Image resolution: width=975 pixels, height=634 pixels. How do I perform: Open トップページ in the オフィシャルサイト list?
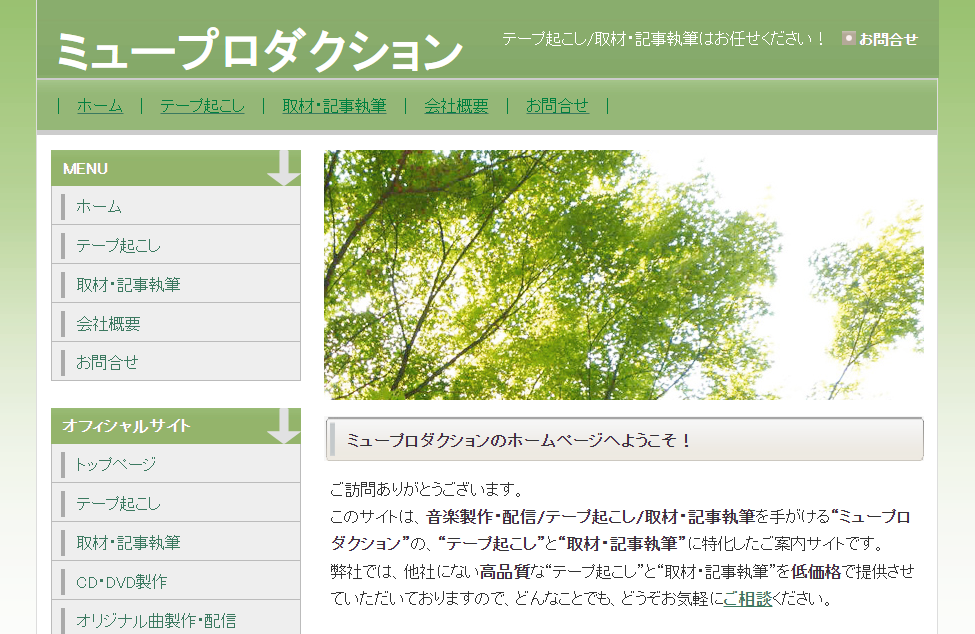pyautogui.click(x=116, y=465)
